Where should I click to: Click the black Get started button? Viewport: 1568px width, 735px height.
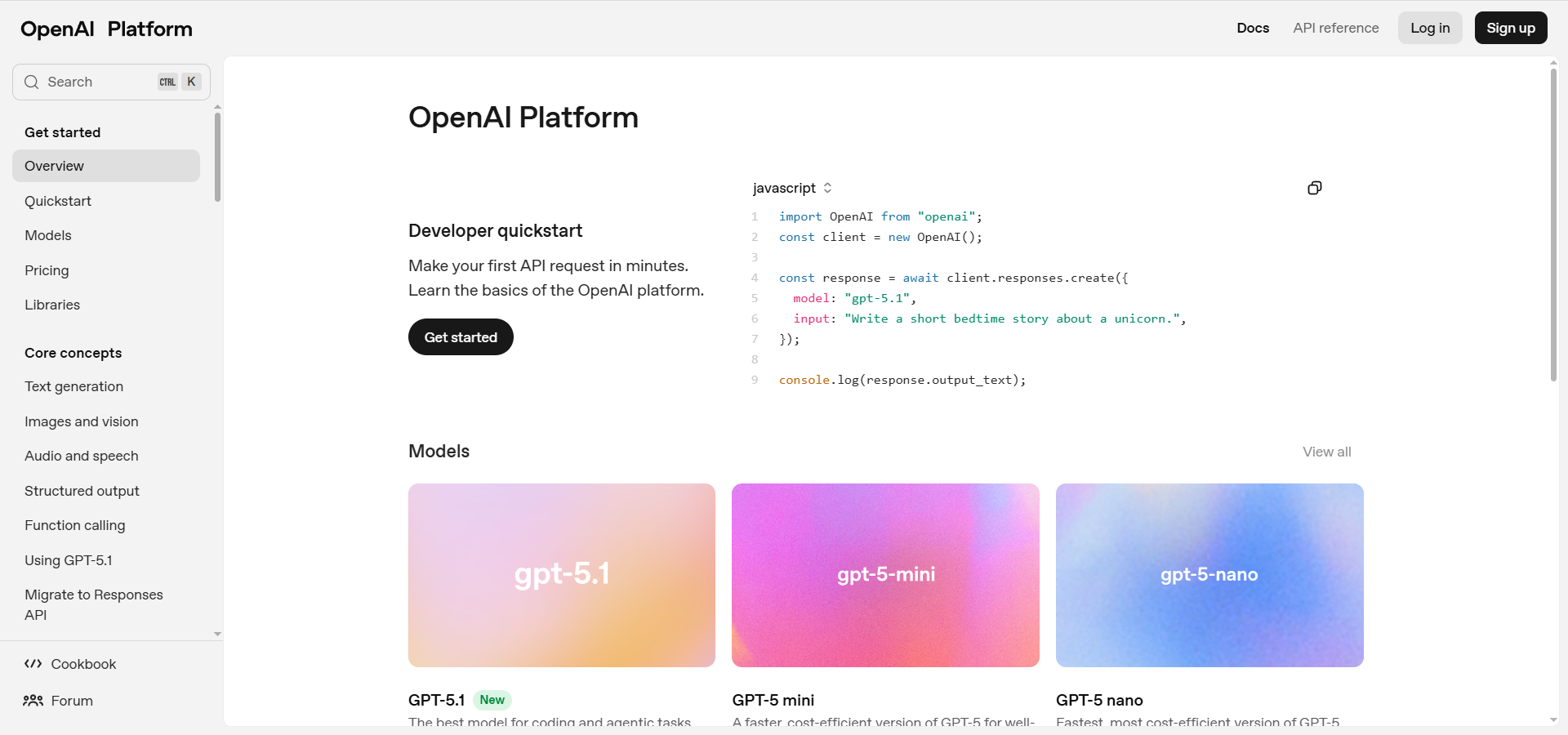pyautogui.click(x=461, y=337)
